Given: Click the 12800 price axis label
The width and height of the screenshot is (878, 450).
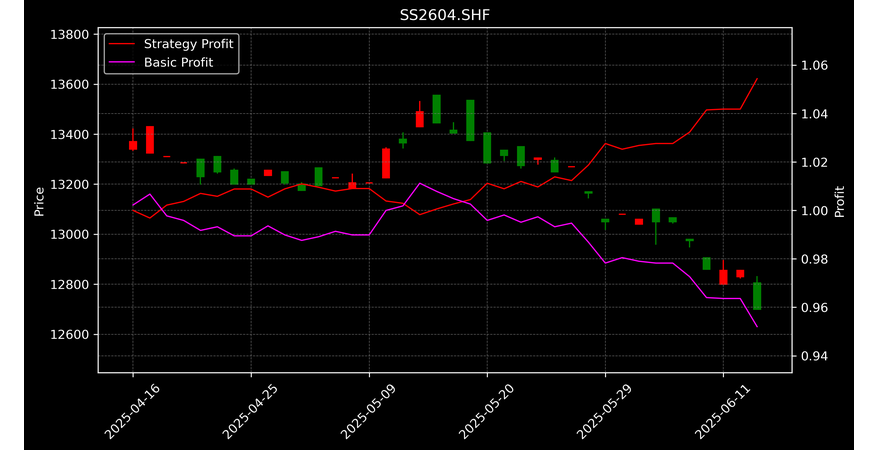Looking at the screenshot, I should 69,284.
